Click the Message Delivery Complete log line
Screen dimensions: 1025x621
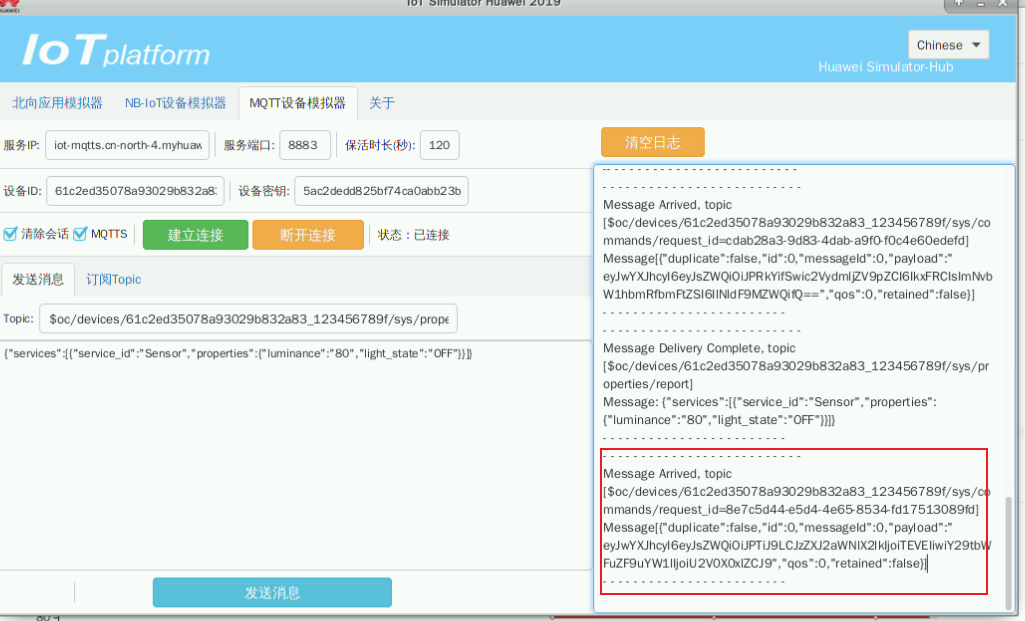699,348
